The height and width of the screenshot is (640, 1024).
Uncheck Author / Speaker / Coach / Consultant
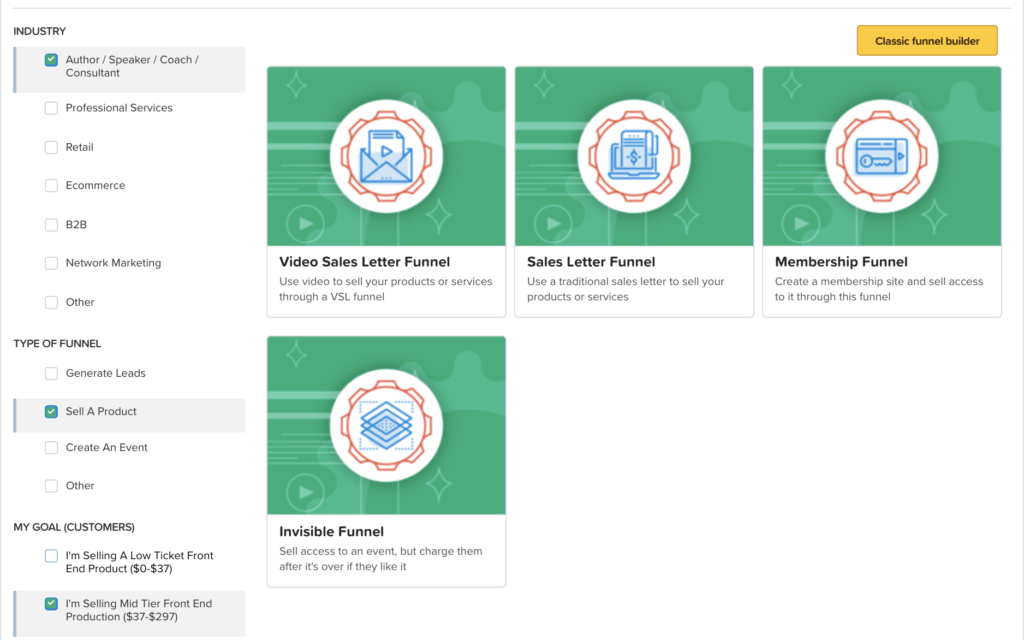coord(50,59)
